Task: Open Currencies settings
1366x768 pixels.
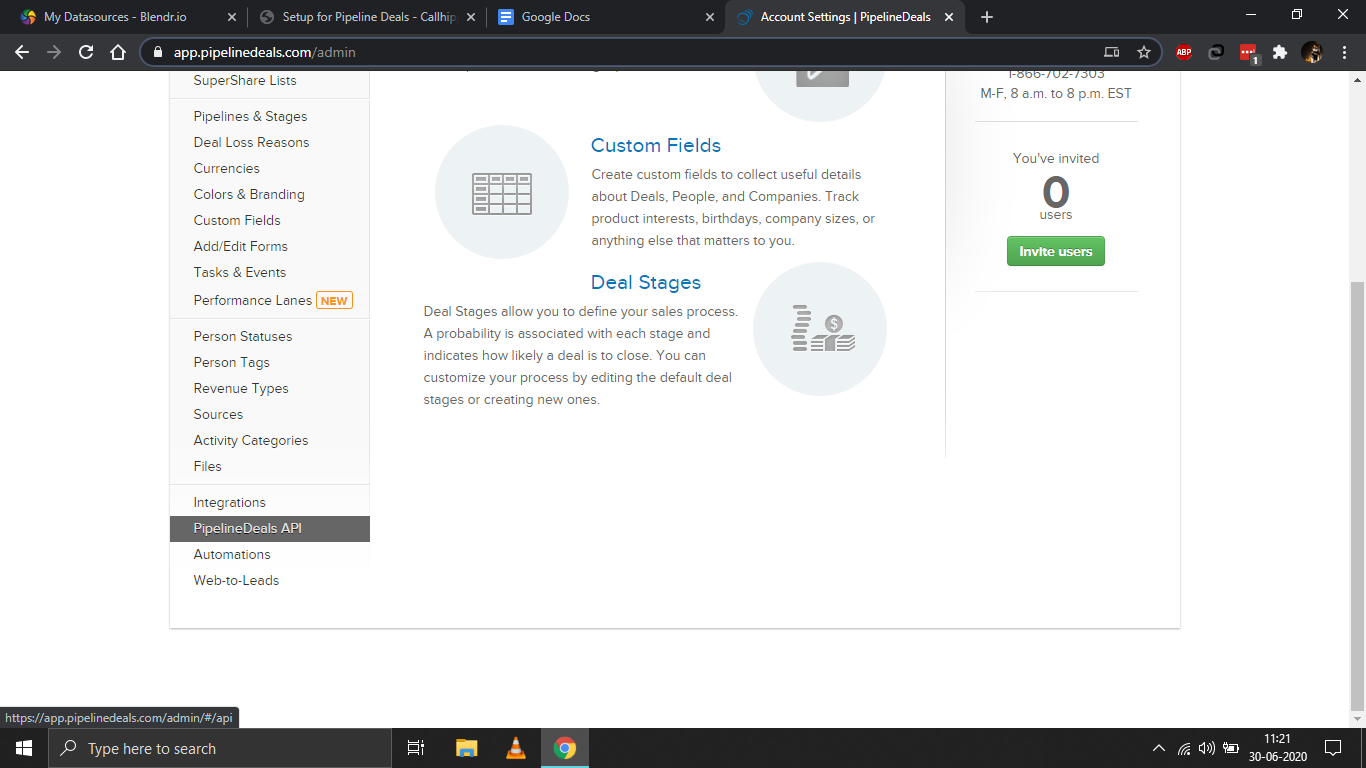Action: pyautogui.click(x=226, y=168)
